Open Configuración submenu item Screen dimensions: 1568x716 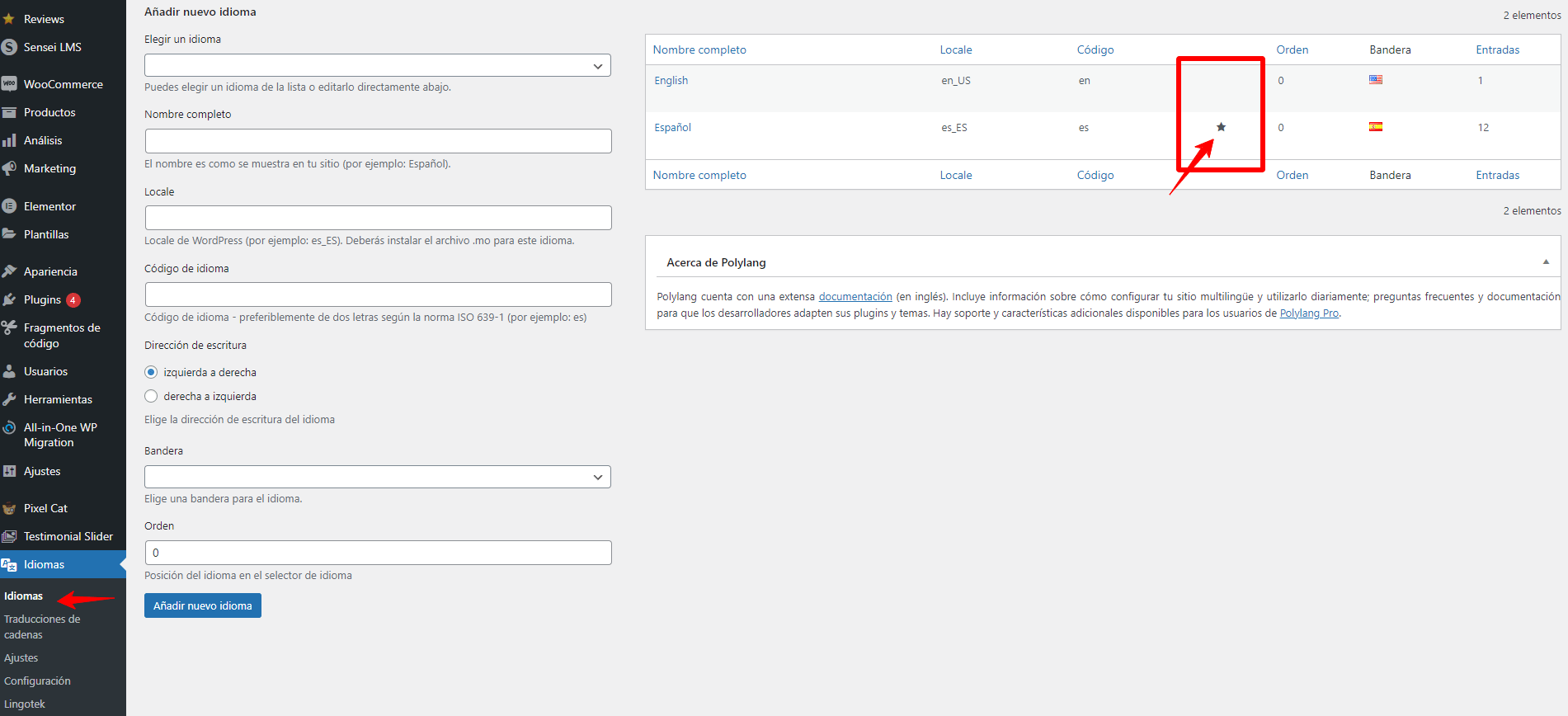[x=37, y=681]
